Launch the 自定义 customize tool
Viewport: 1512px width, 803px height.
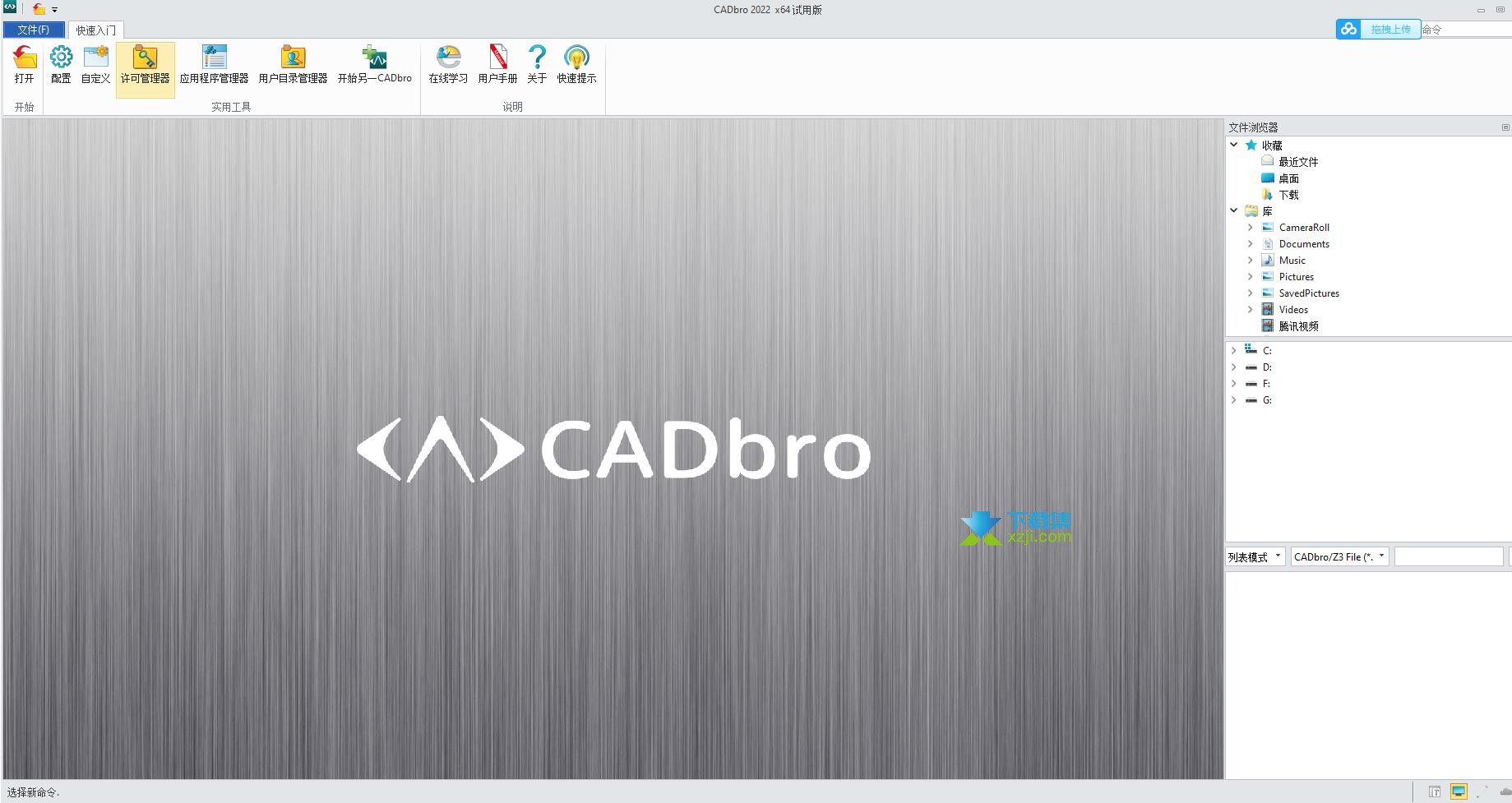coord(96,65)
